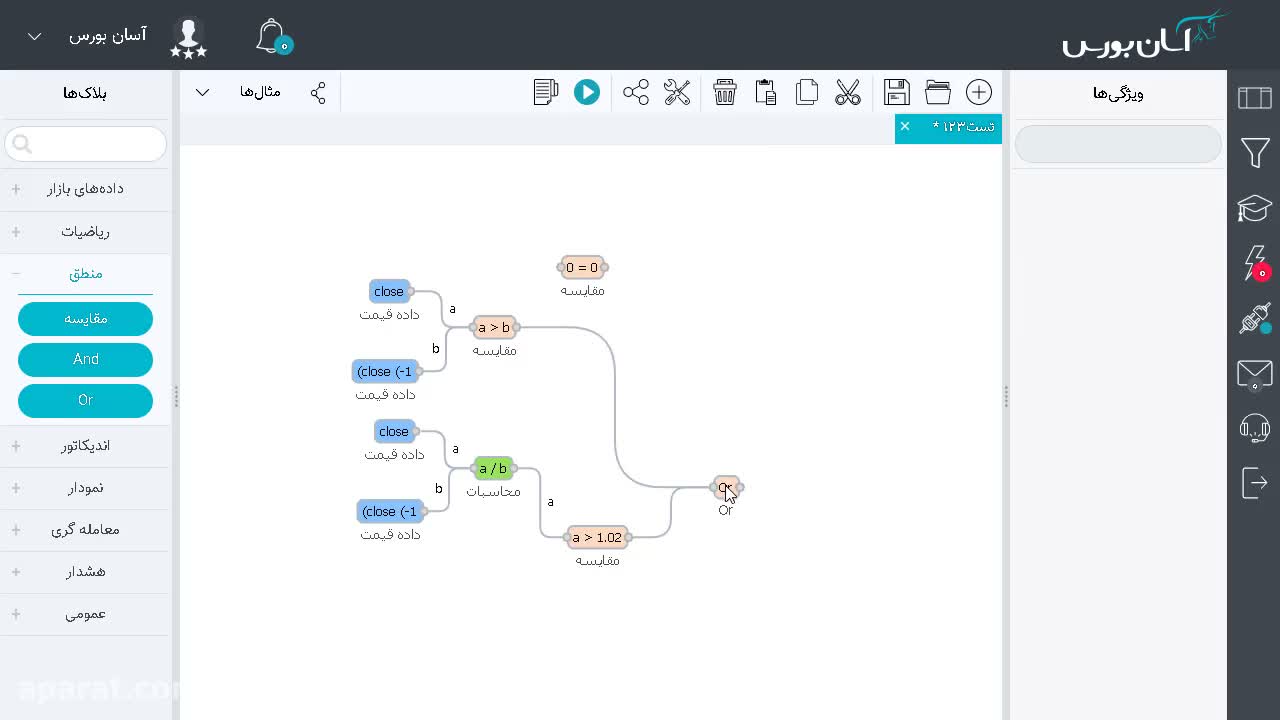Select the مقایسه block button
1280x720 pixels.
click(85, 318)
